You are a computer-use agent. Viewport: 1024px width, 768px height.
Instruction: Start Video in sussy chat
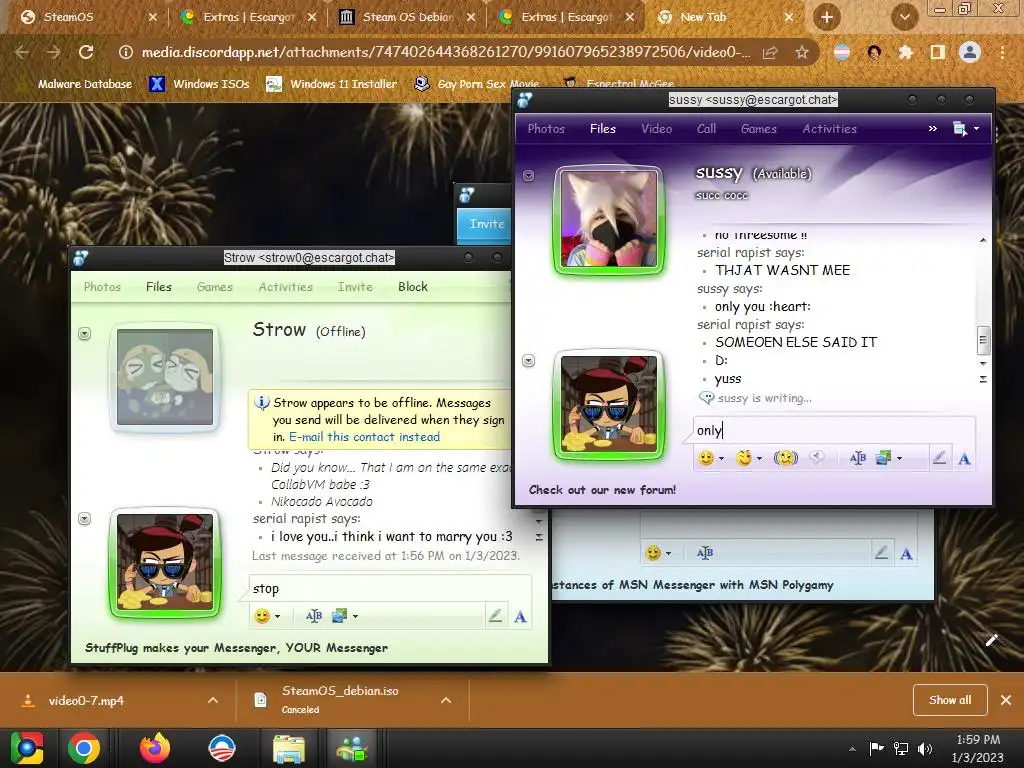pos(656,129)
